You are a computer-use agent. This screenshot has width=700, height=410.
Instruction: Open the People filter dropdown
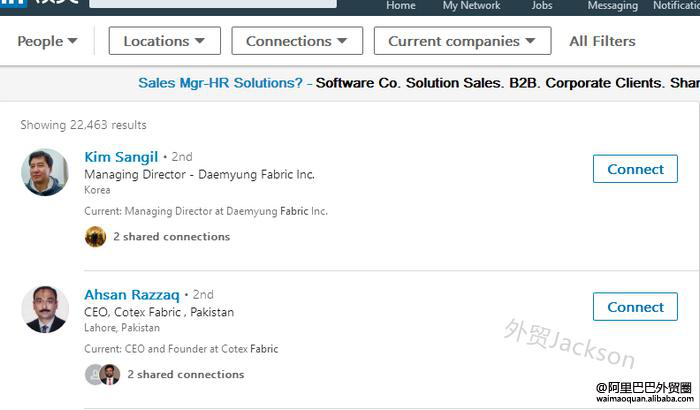tap(47, 41)
